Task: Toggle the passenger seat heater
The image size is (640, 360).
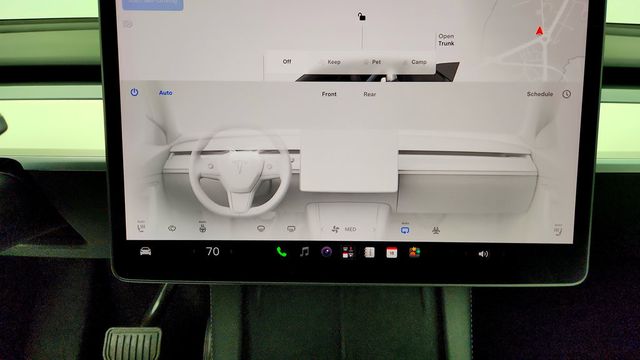Action: (x=558, y=230)
